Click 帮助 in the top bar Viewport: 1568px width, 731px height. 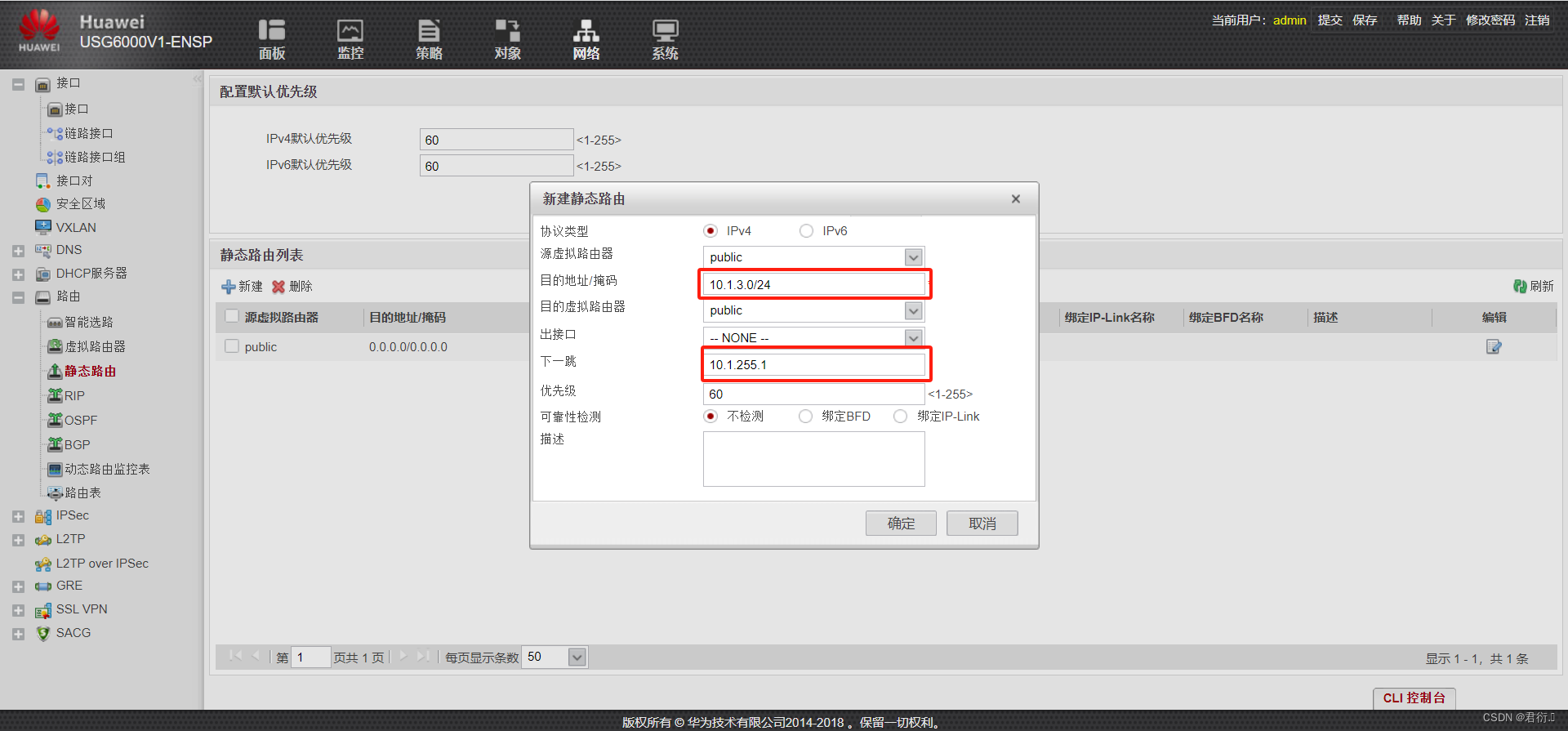pos(1409,20)
